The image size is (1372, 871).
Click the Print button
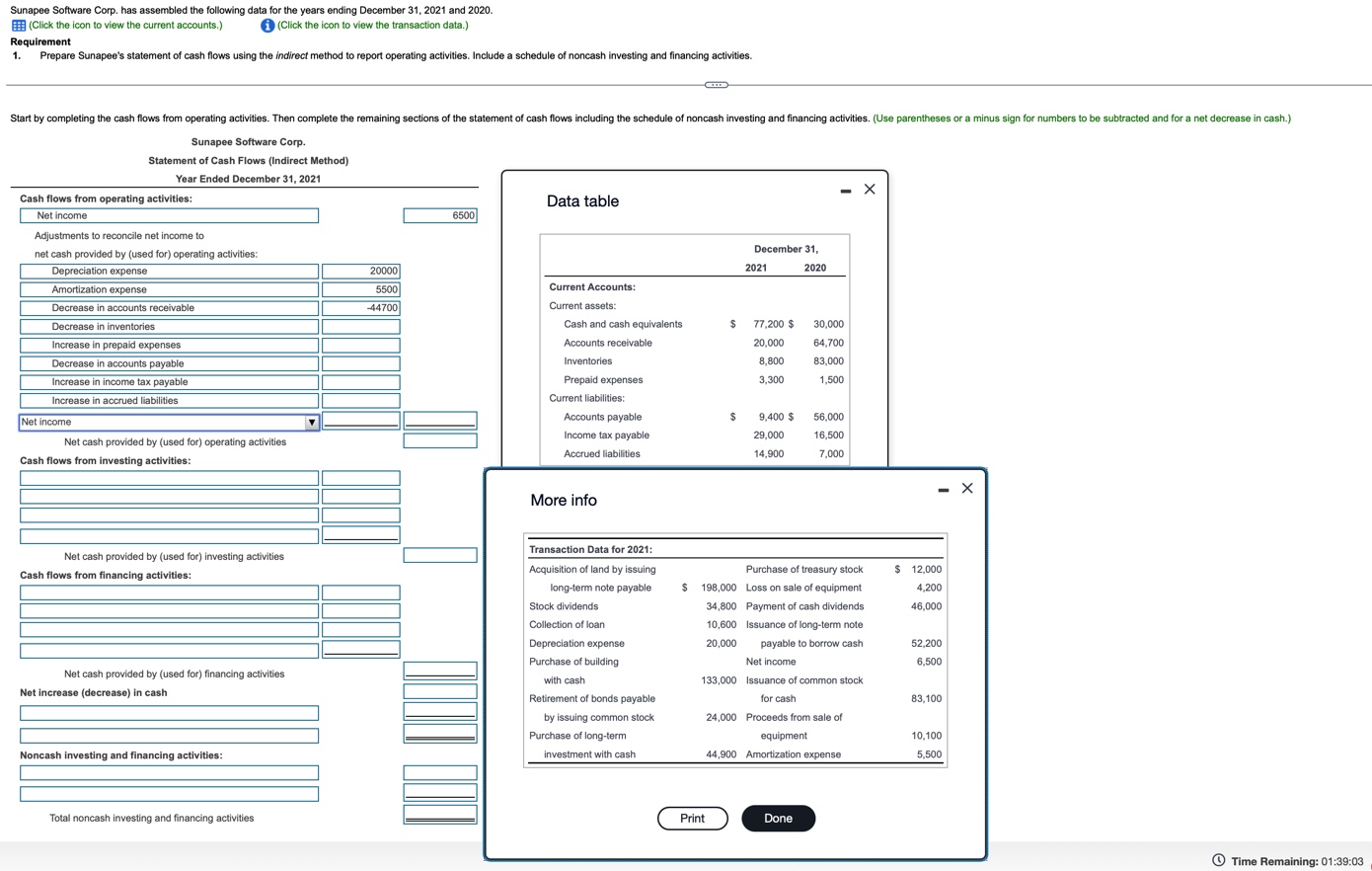693,819
